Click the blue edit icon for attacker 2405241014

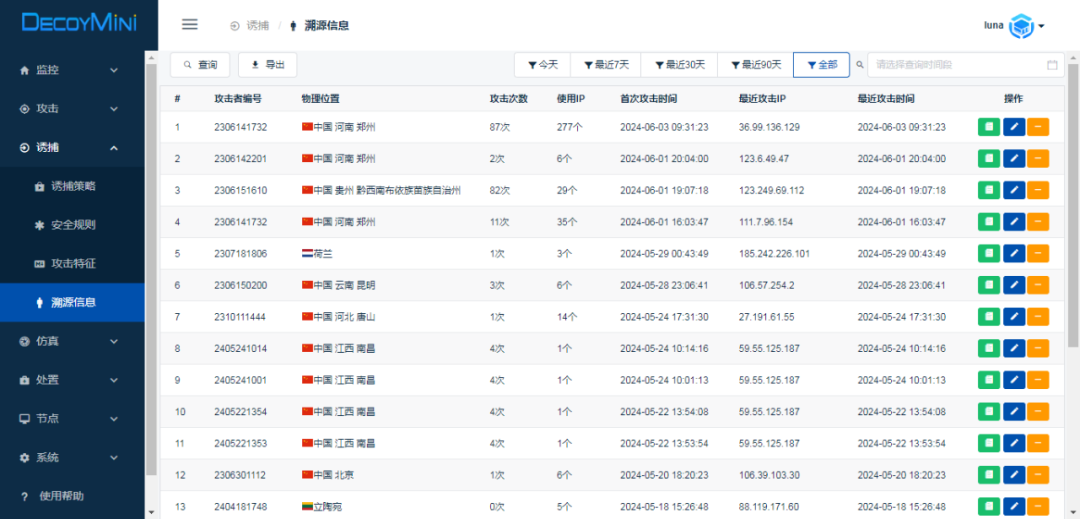pos(1014,349)
